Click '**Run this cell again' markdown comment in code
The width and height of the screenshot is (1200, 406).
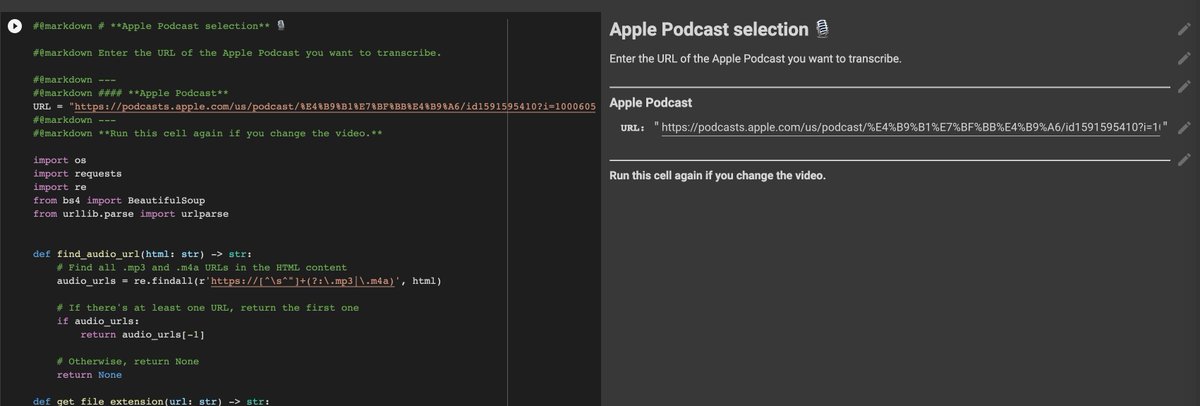point(209,133)
